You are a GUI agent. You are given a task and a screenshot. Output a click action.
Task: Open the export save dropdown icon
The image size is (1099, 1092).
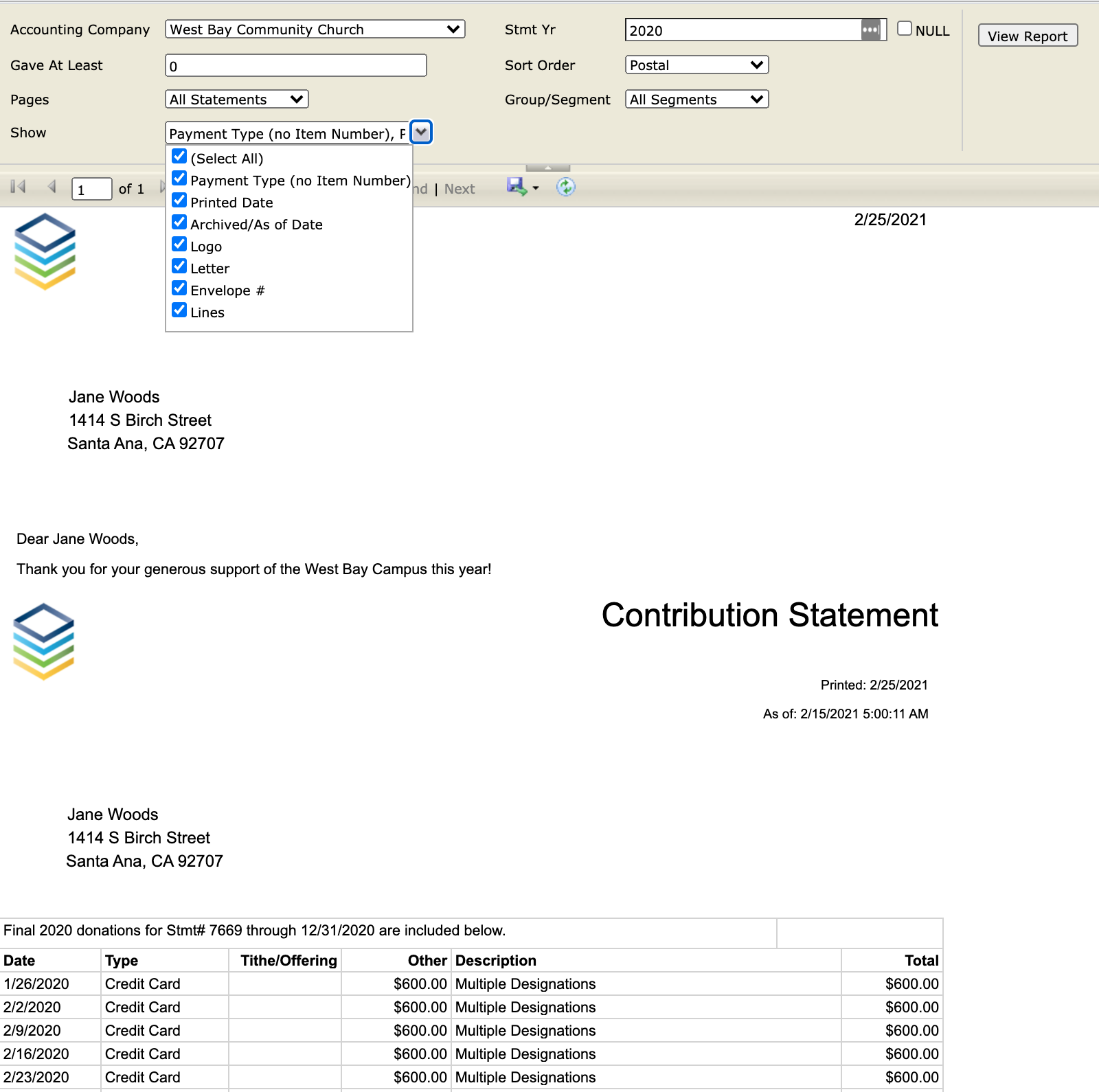coord(523,187)
